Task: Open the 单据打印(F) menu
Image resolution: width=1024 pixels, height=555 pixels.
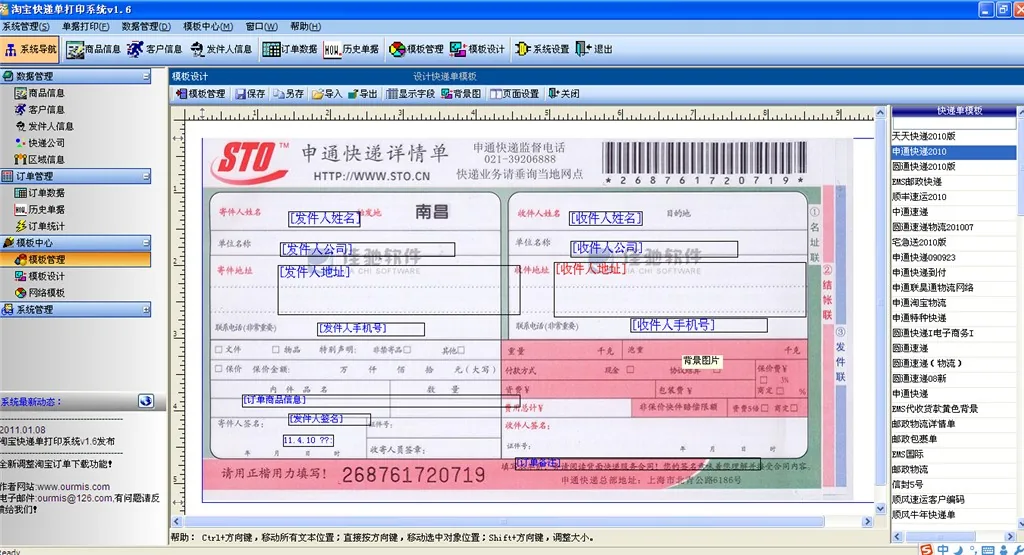Action: 86,27
